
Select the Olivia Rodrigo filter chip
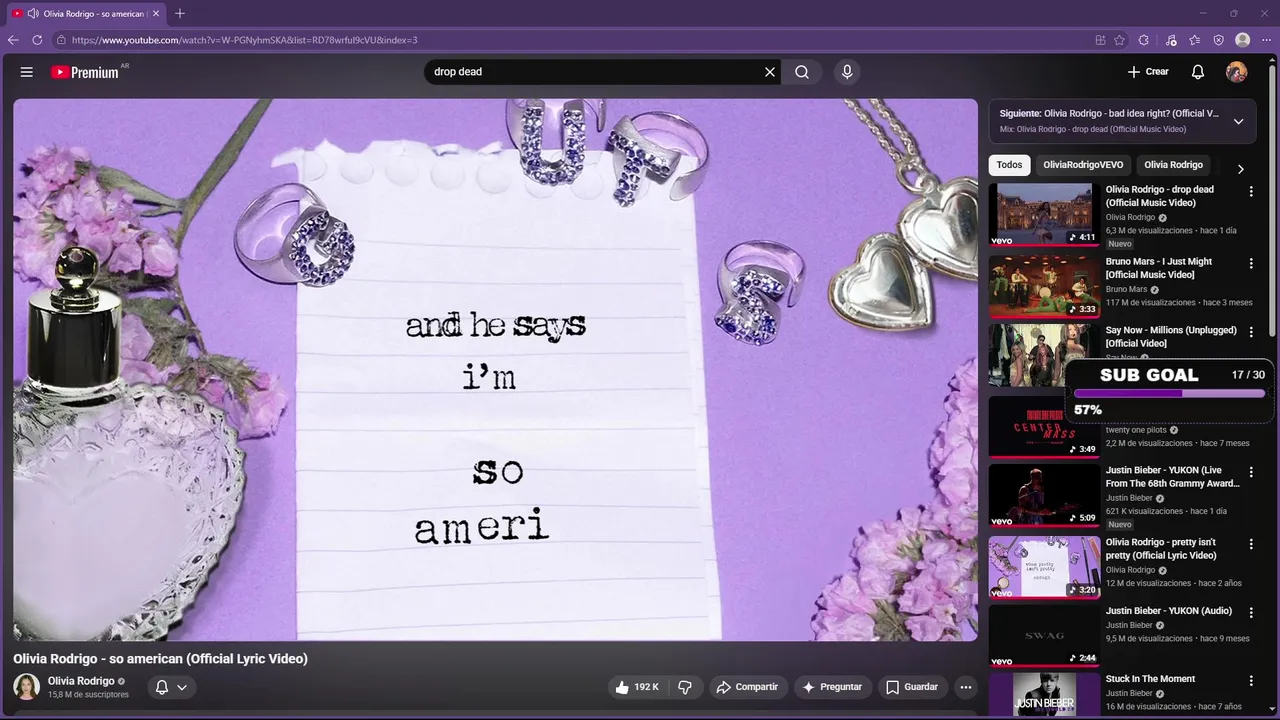1173,165
